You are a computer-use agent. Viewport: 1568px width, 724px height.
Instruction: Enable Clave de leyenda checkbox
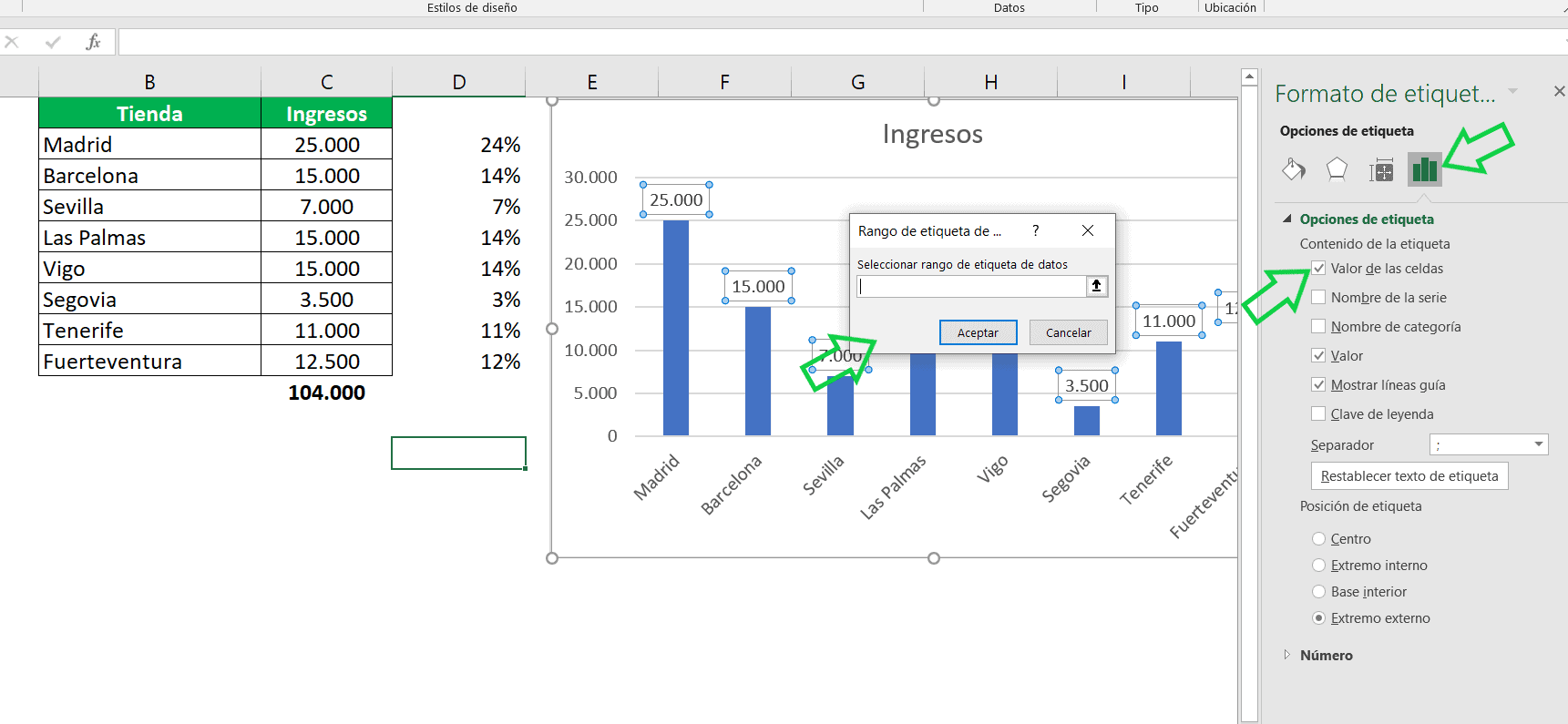tap(1318, 413)
